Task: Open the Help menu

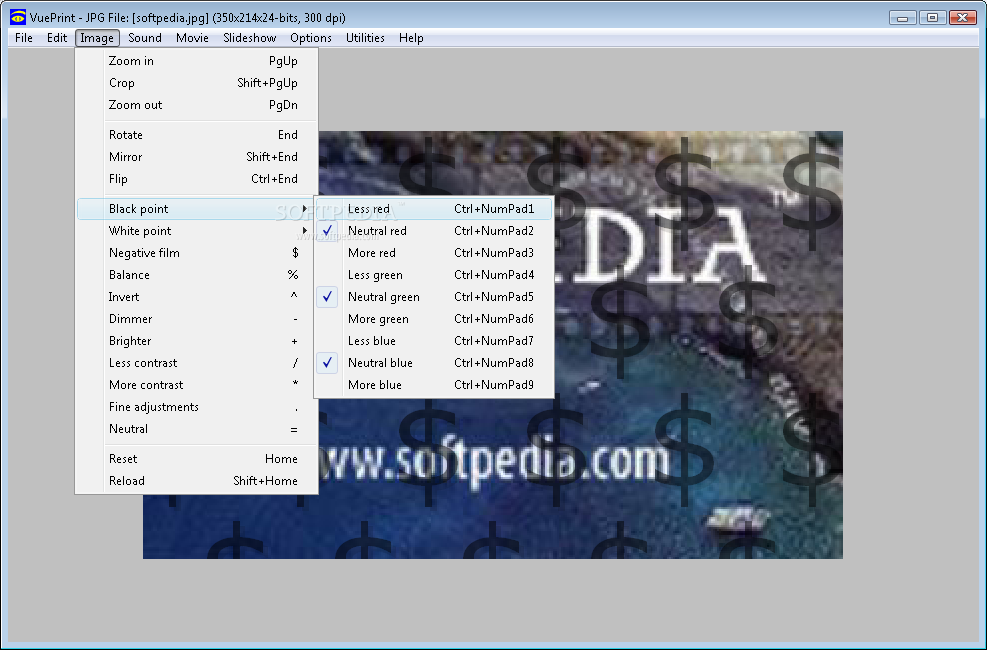Action: click(411, 38)
